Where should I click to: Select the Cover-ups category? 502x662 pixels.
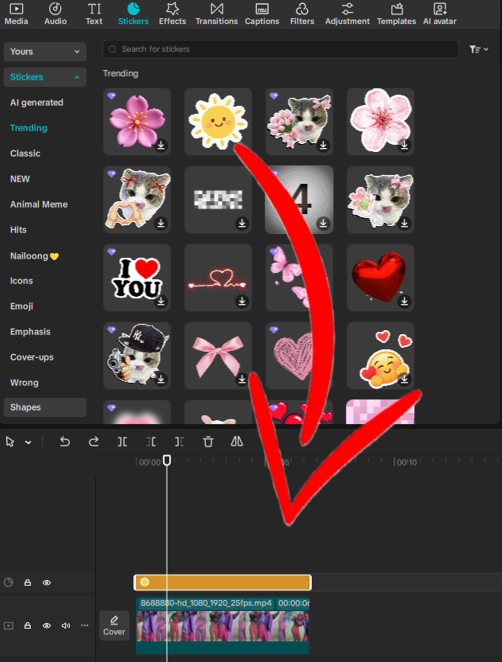32,357
